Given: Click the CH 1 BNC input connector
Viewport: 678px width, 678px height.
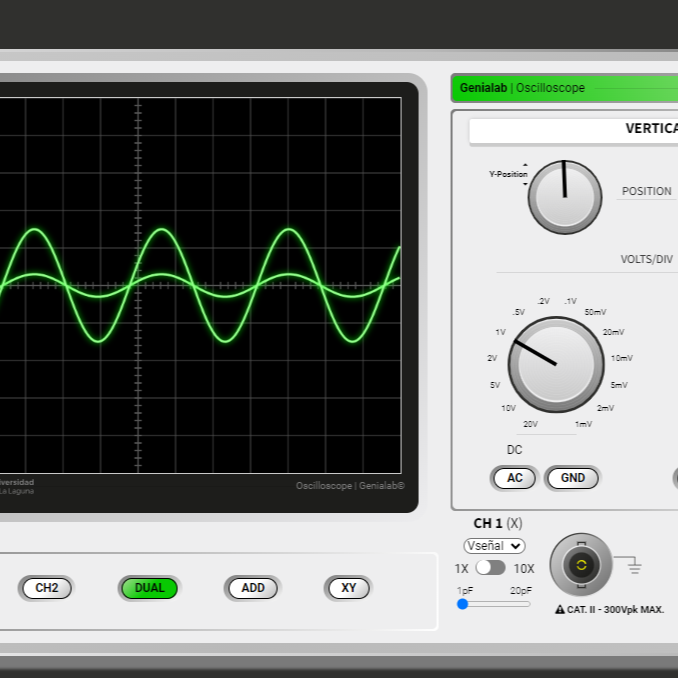Looking at the screenshot, I should click(580, 566).
